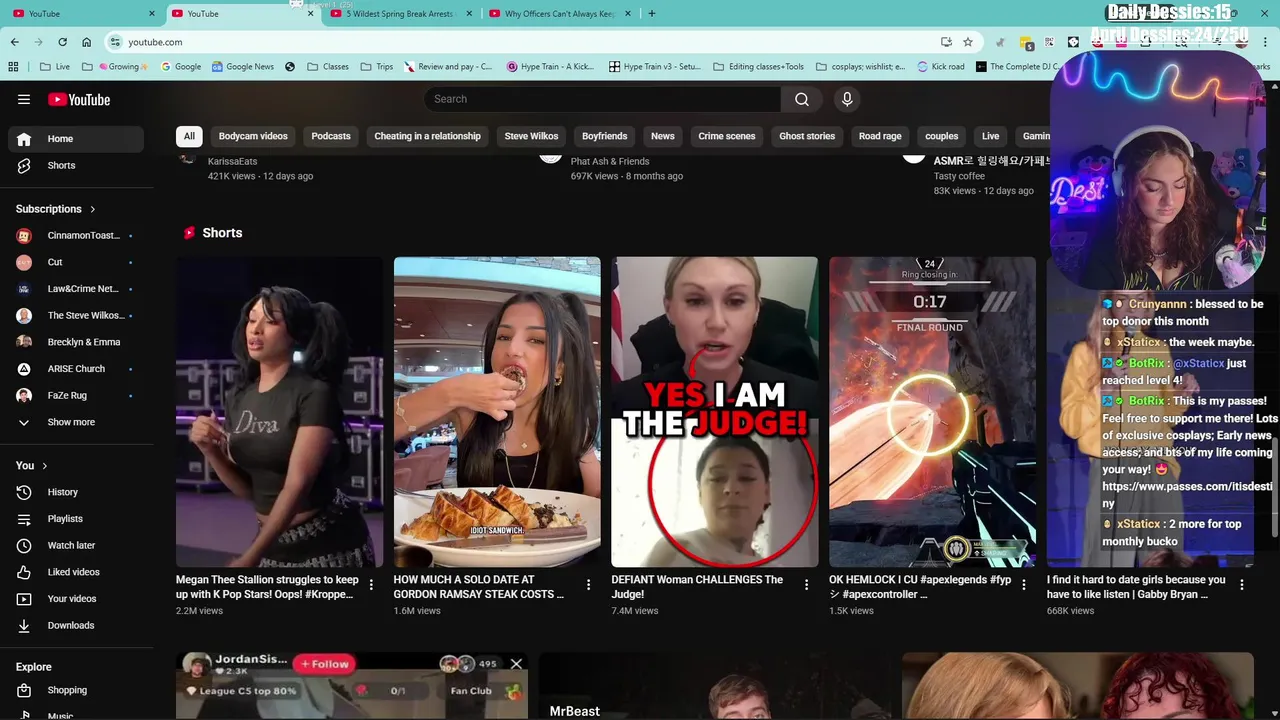Open the Classes bookmark folder
Image resolution: width=1280 pixels, height=720 pixels.
pos(328,67)
